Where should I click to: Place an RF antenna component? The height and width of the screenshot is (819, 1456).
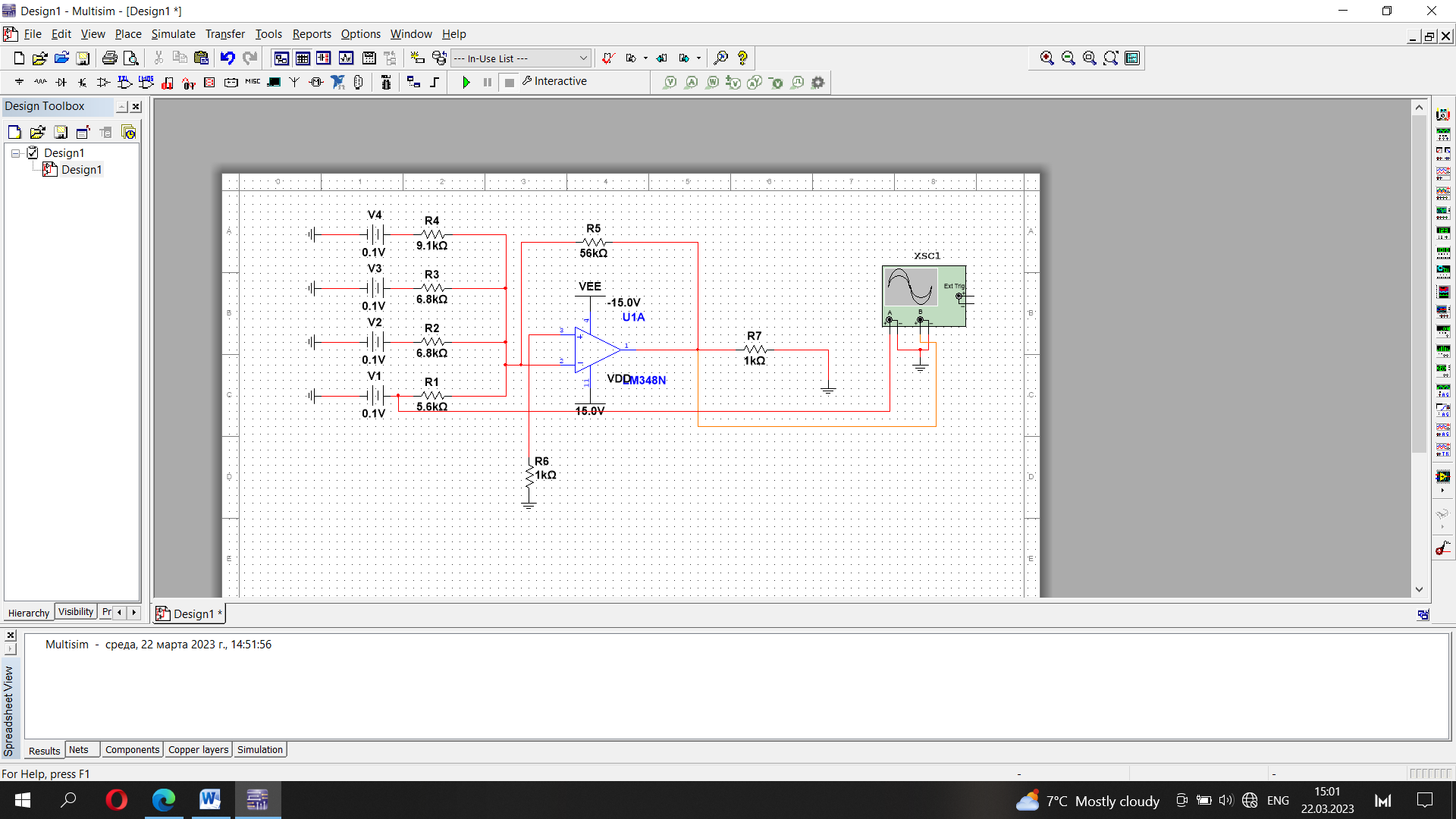pos(295,82)
